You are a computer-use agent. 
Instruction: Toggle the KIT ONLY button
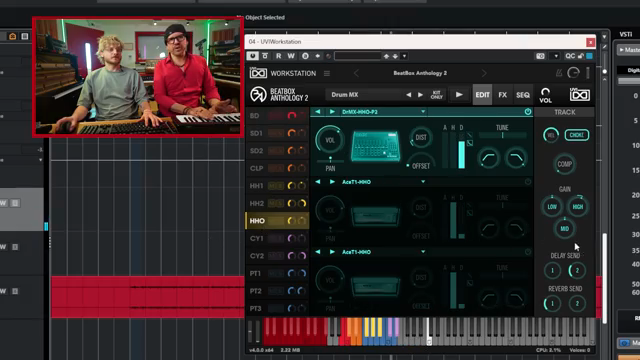click(x=437, y=95)
